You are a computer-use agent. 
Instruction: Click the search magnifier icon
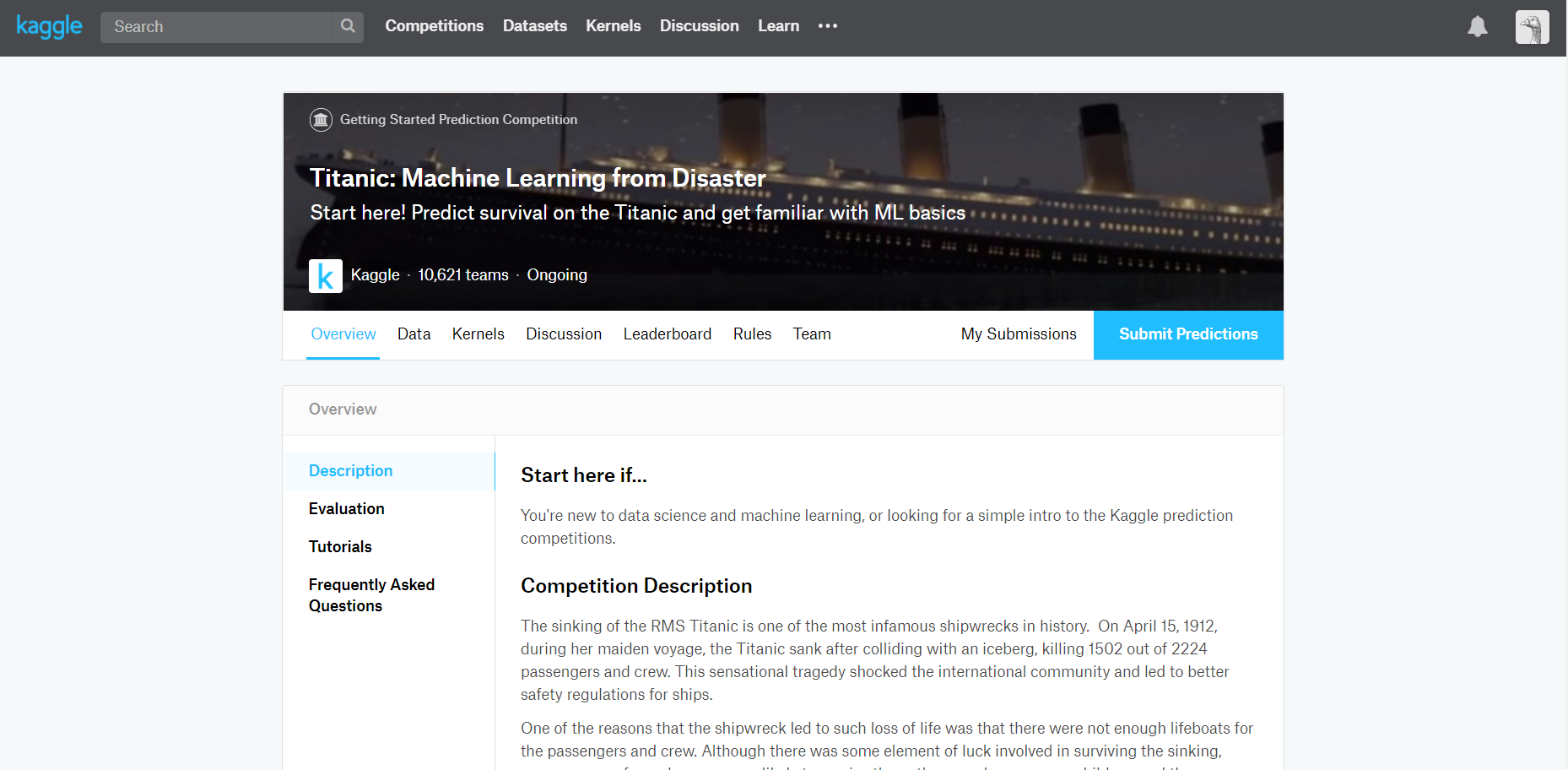click(x=347, y=26)
